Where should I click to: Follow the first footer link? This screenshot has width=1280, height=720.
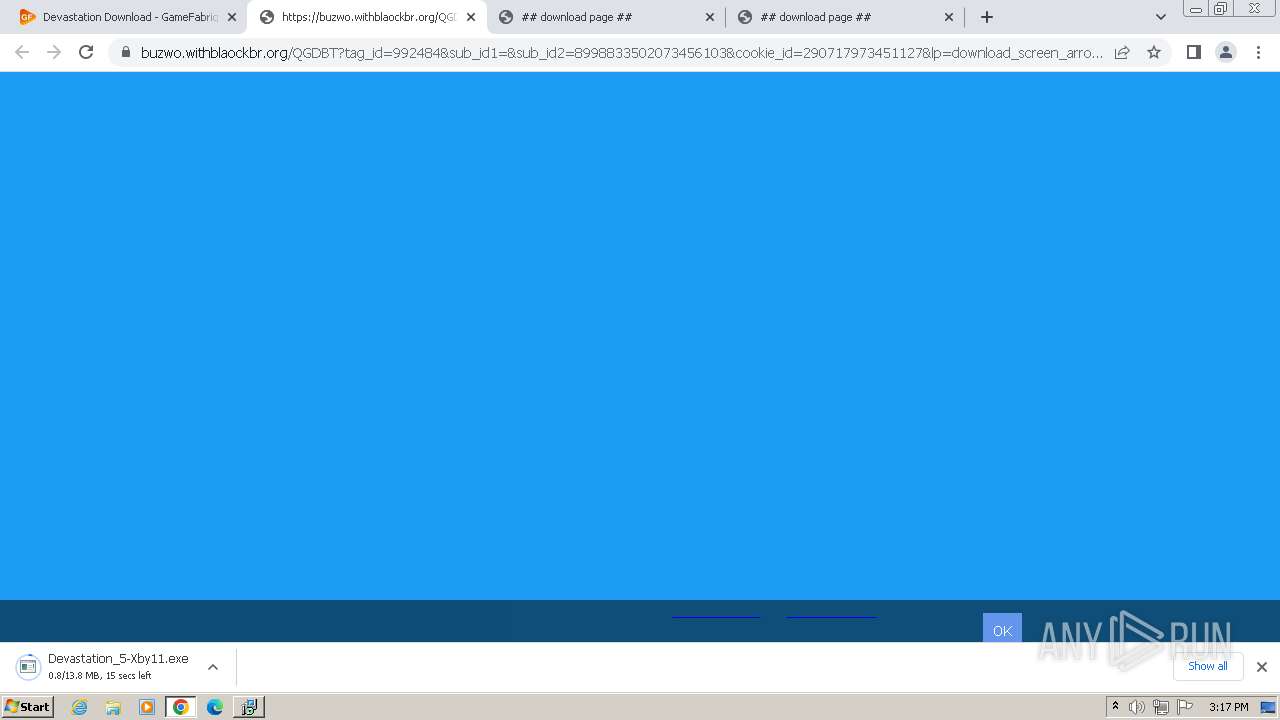click(716, 617)
